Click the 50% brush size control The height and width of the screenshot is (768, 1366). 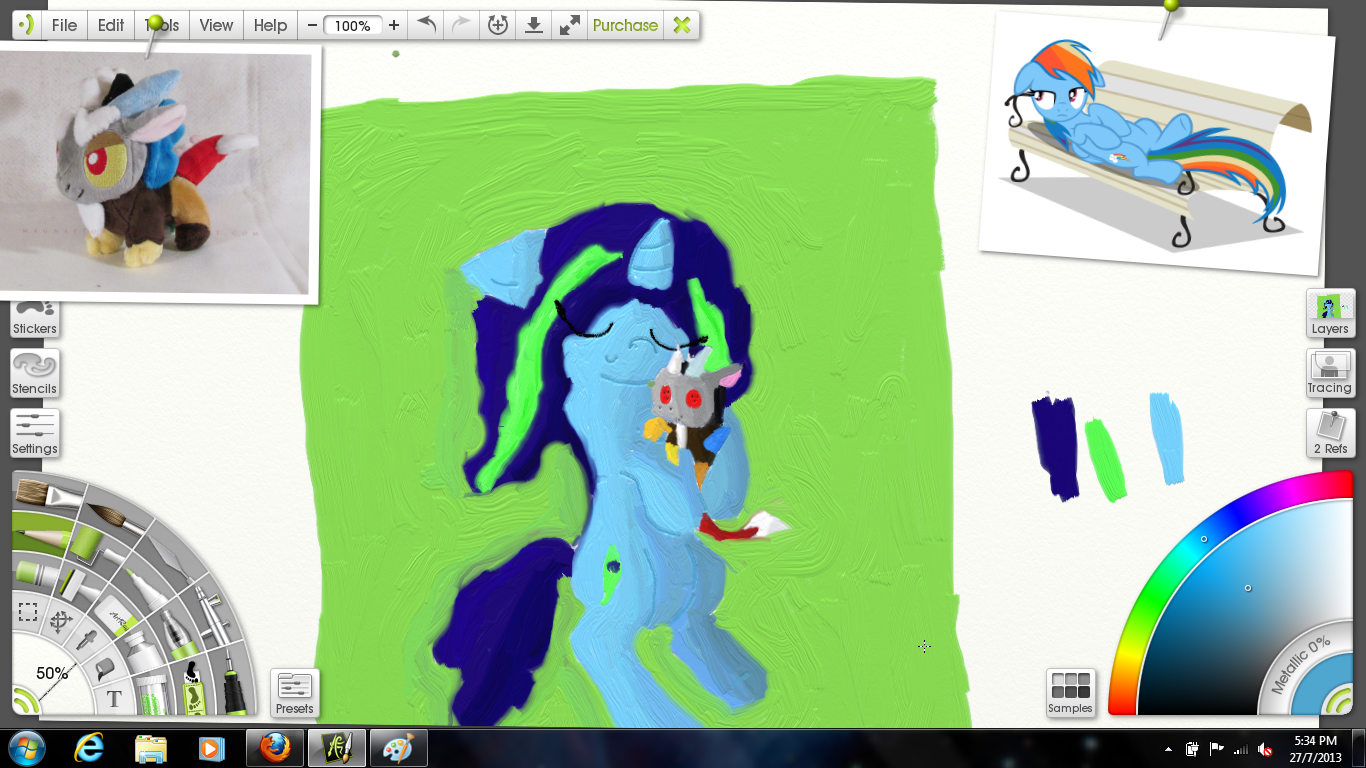click(x=52, y=673)
